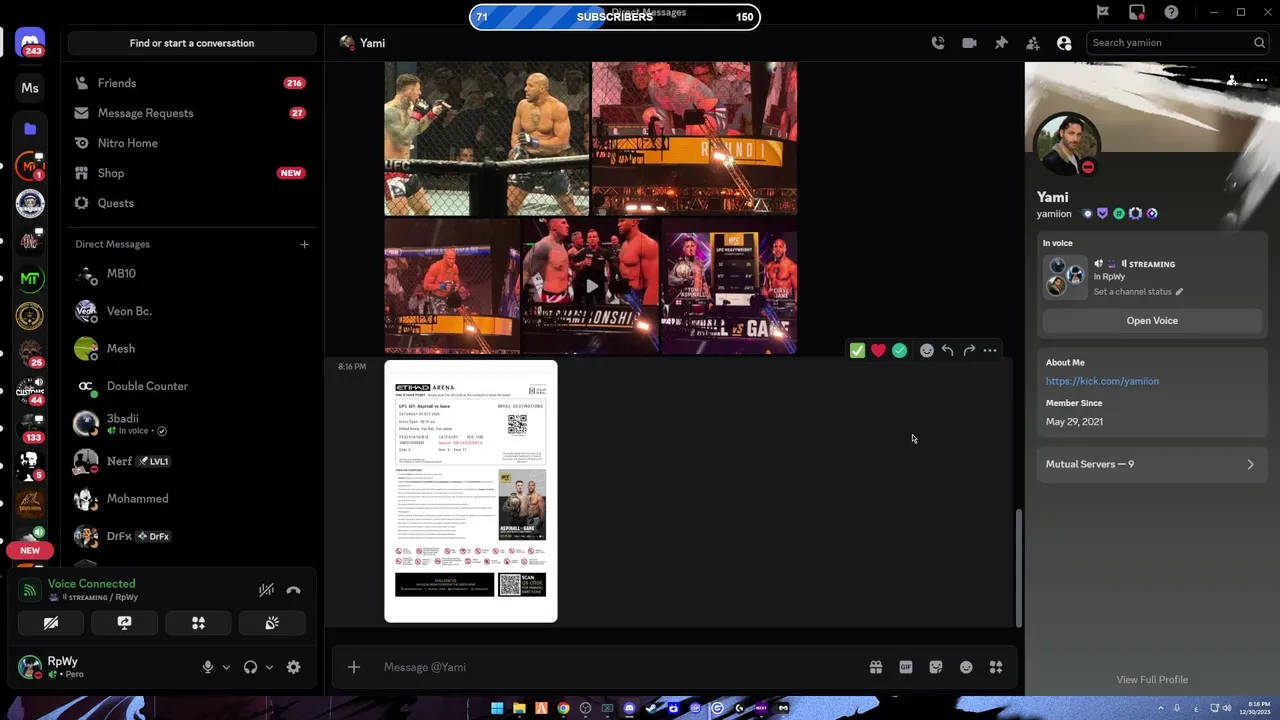
Task: Go to Nitro Home
Action: [x=192, y=143]
